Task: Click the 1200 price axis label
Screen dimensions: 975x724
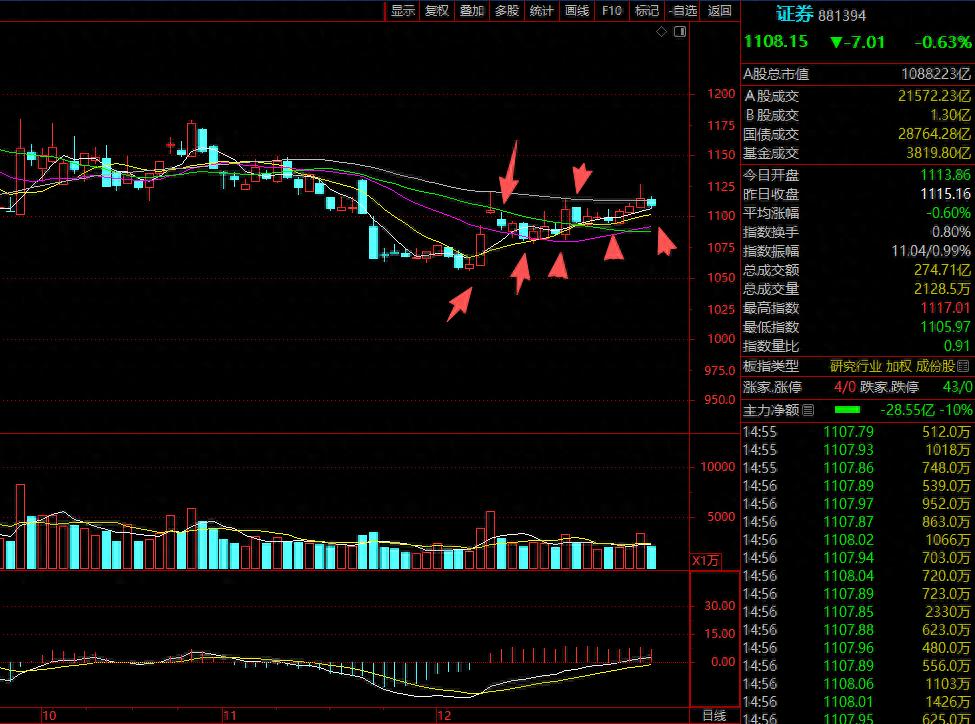Action: [x=721, y=94]
